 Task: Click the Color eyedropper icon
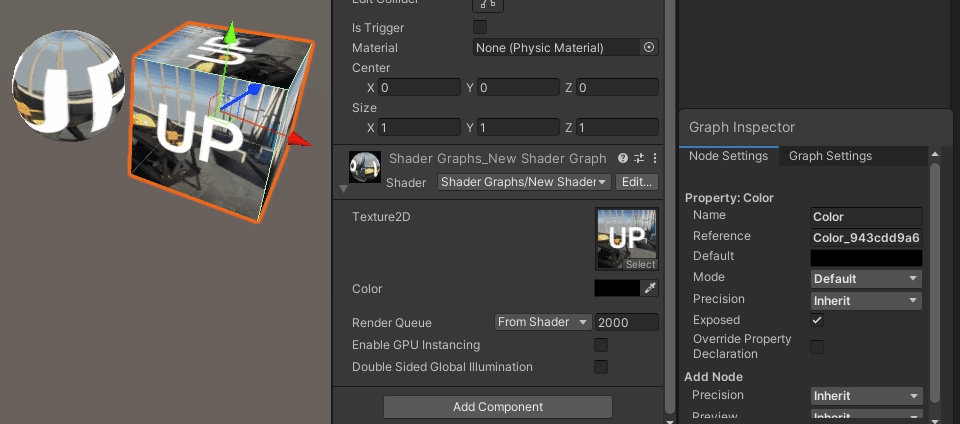coord(650,289)
